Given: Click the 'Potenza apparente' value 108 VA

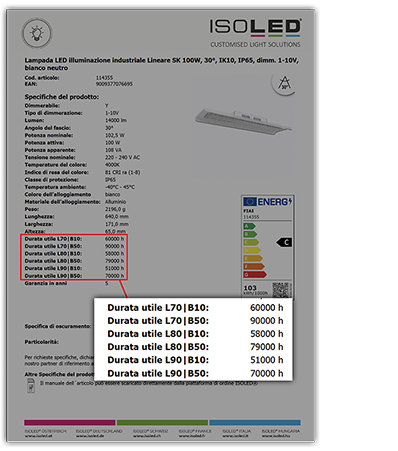Looking at the screenshot, I should coord(113,150).
